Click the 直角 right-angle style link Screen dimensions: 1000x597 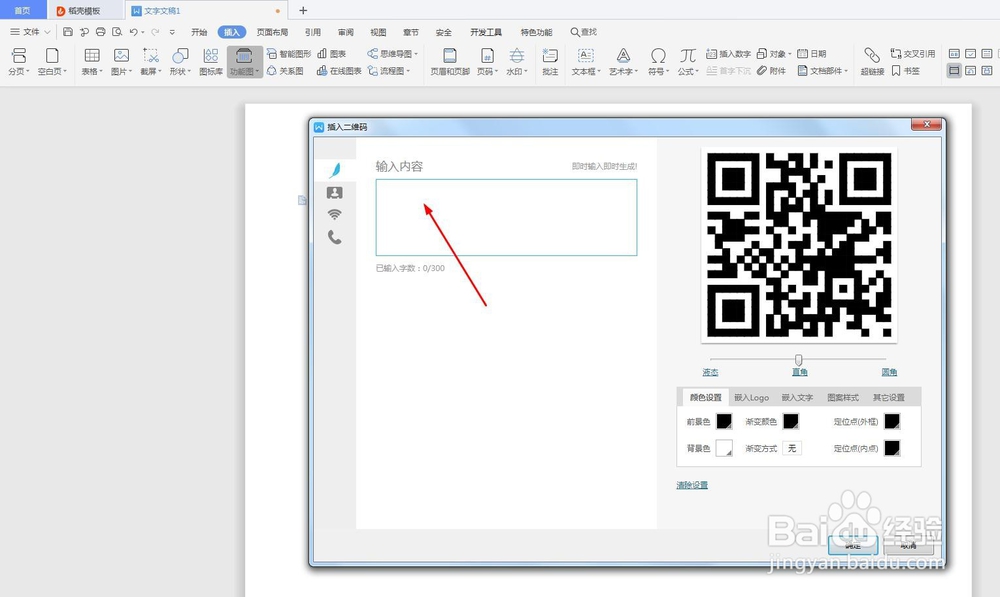(x=799, y=372)
